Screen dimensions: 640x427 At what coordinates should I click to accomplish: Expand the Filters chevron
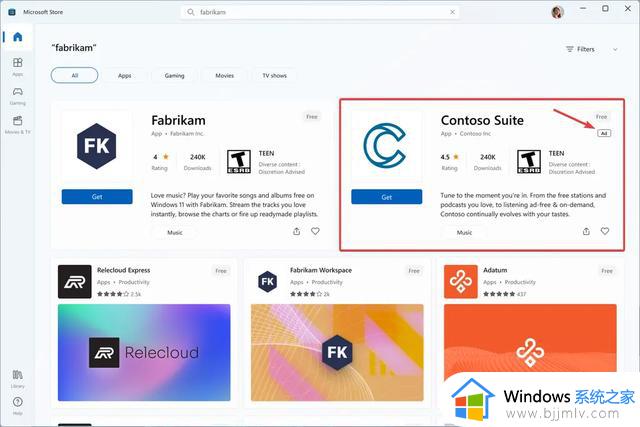point(615,49)
